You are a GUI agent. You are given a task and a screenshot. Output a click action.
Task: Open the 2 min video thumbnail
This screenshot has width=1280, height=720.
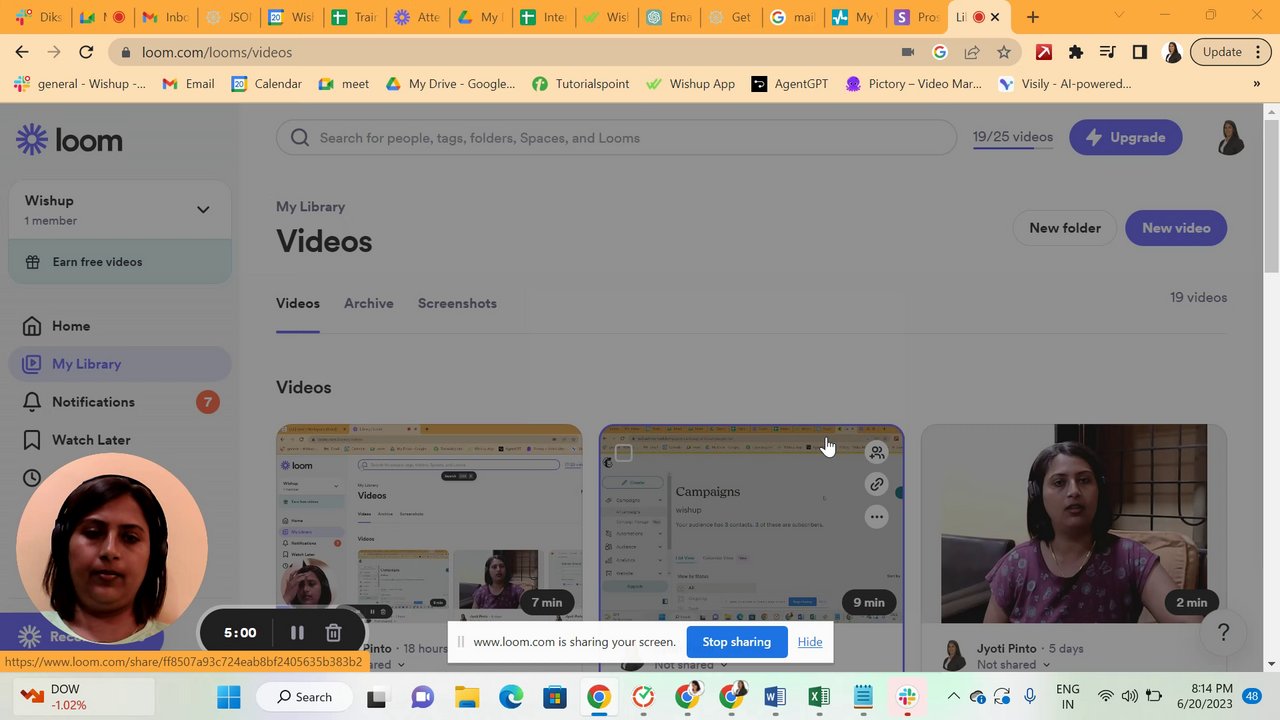pos(1073,523)
